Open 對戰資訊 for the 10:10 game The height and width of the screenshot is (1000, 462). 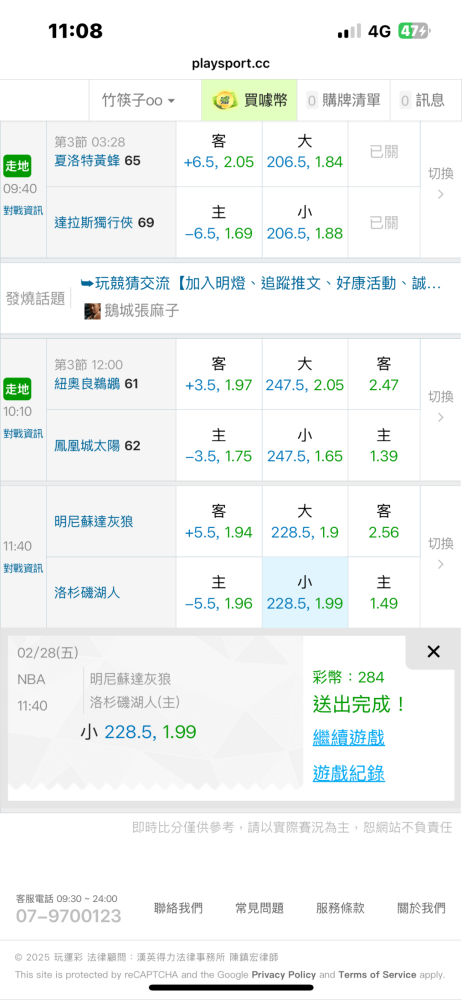point(23,433)
